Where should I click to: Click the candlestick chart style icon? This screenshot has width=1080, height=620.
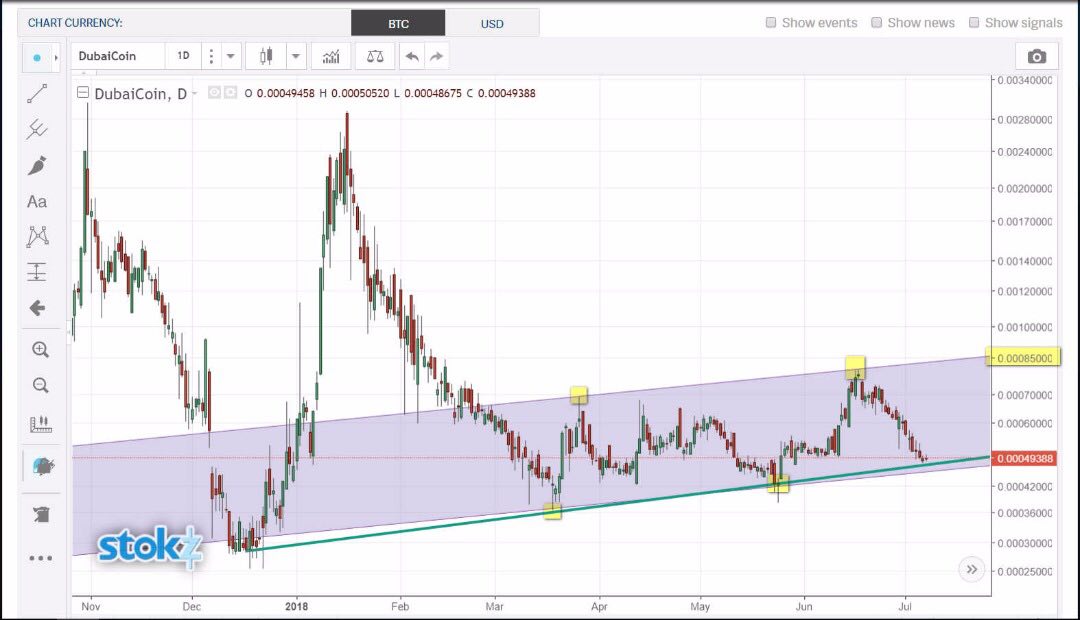click(x=266, y=56)
